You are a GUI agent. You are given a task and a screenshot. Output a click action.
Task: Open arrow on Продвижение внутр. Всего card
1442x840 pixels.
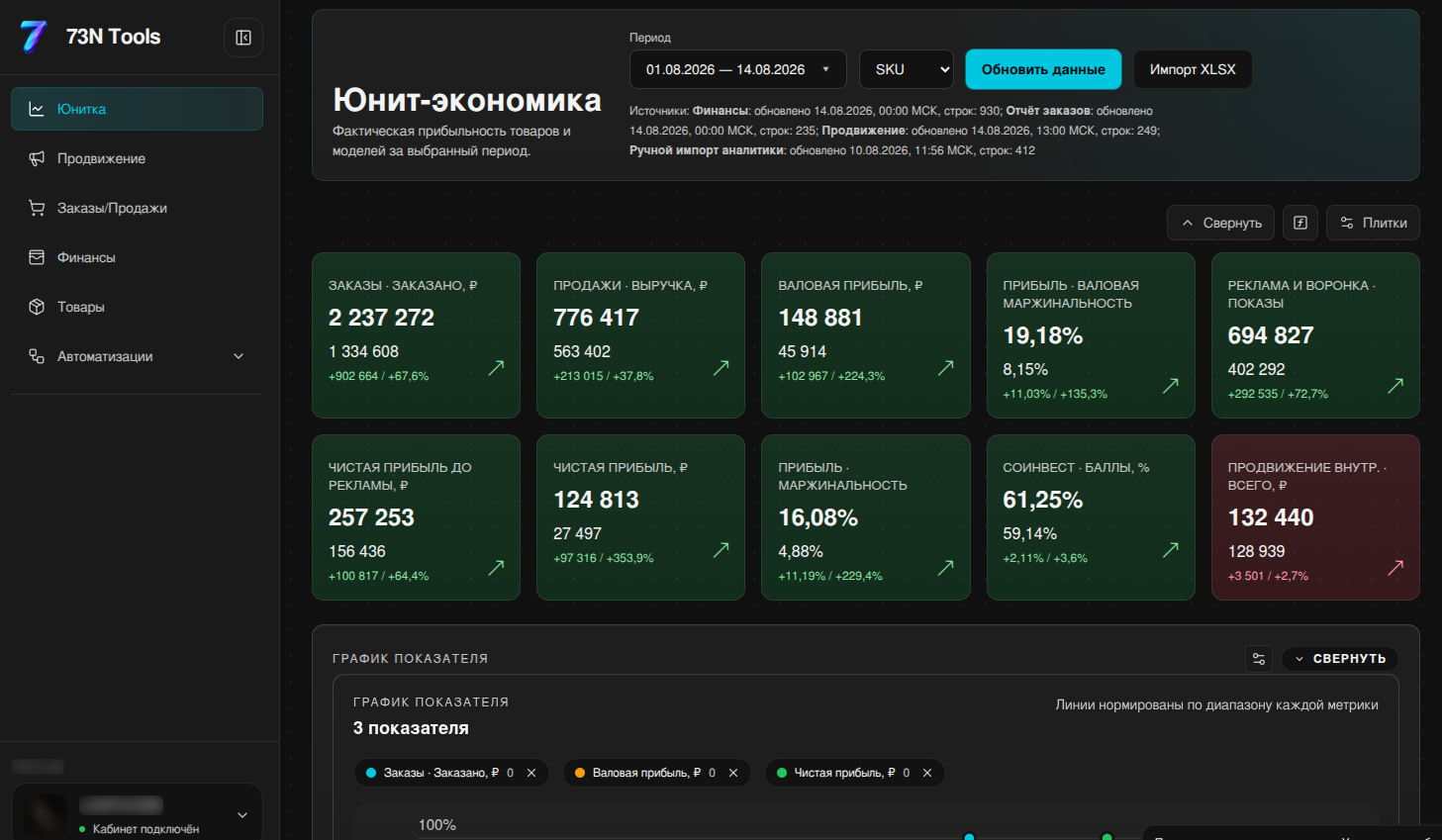1394,568
